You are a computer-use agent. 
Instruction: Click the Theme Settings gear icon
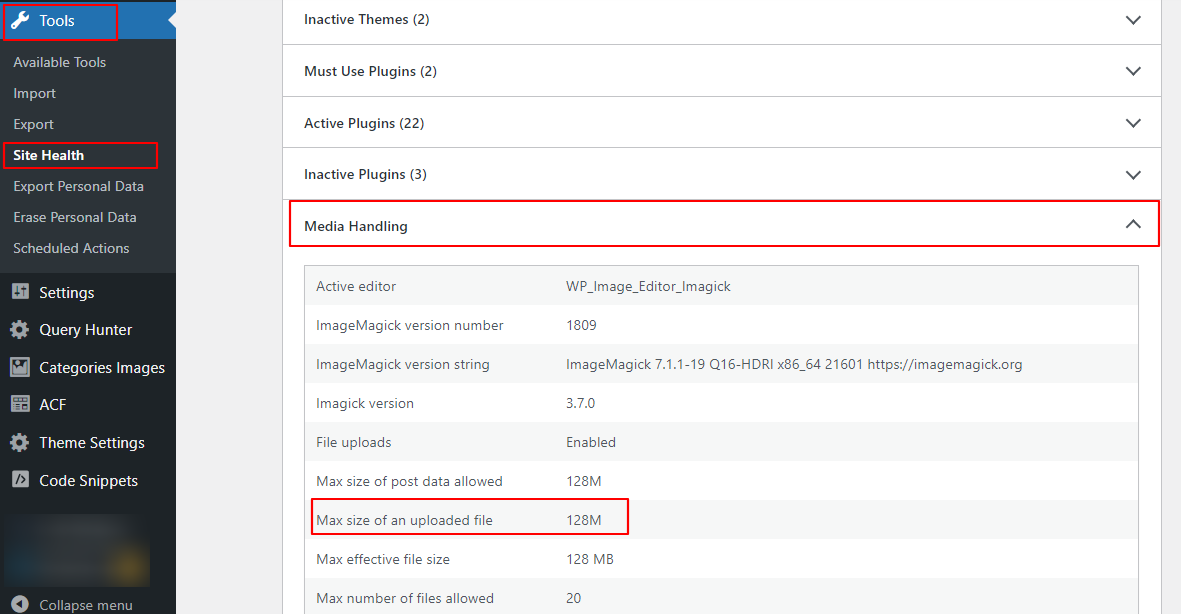20,442
